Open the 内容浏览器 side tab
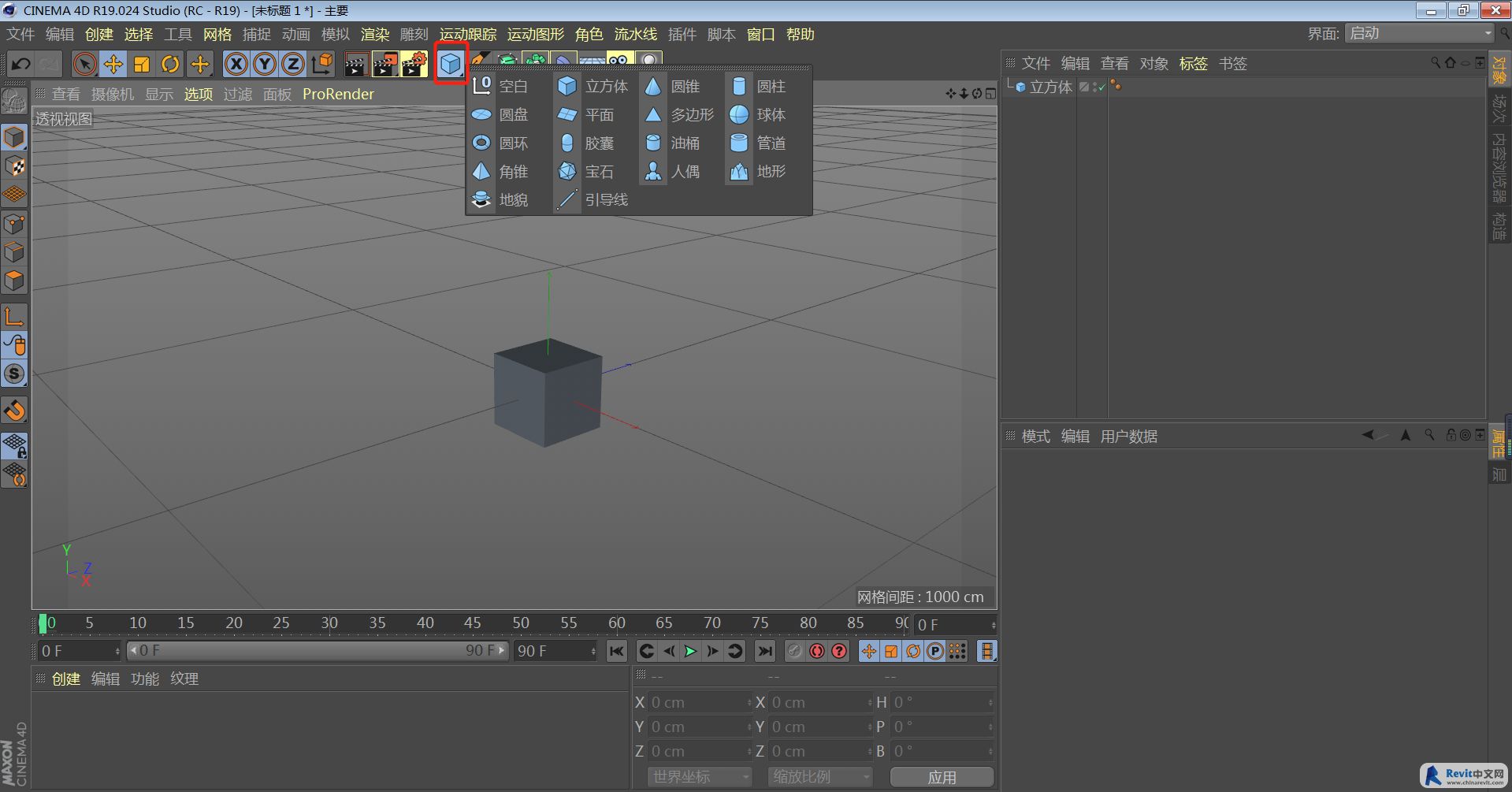The height and width of the screenshot is (792, 1512). click(1499, 167)
